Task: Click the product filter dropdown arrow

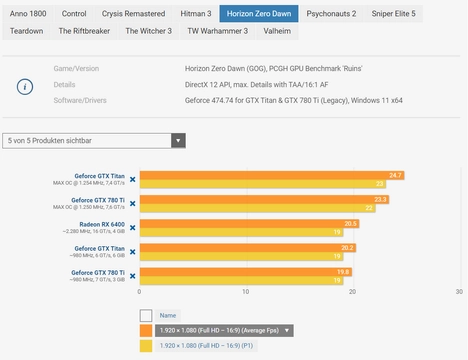Action: pyautogui.click(x=178, y=141)
